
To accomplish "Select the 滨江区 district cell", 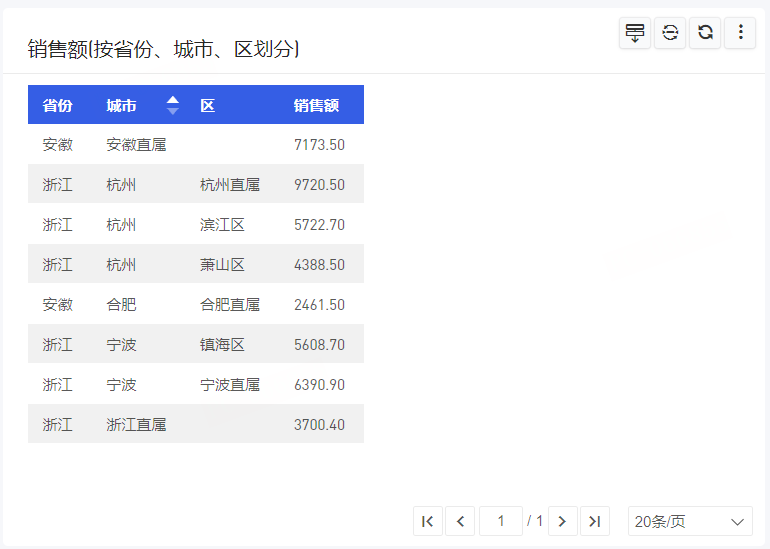I will [222, 225].
